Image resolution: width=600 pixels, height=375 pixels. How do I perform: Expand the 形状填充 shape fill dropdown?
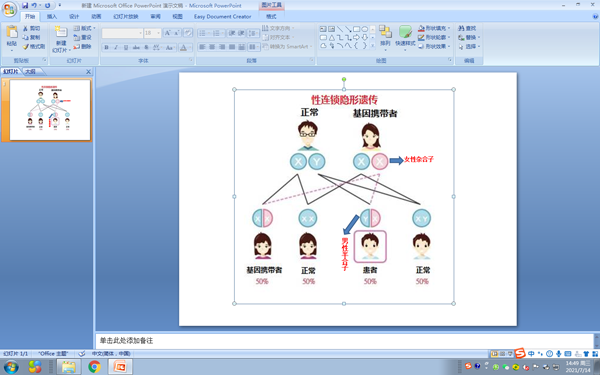(434, 28)
